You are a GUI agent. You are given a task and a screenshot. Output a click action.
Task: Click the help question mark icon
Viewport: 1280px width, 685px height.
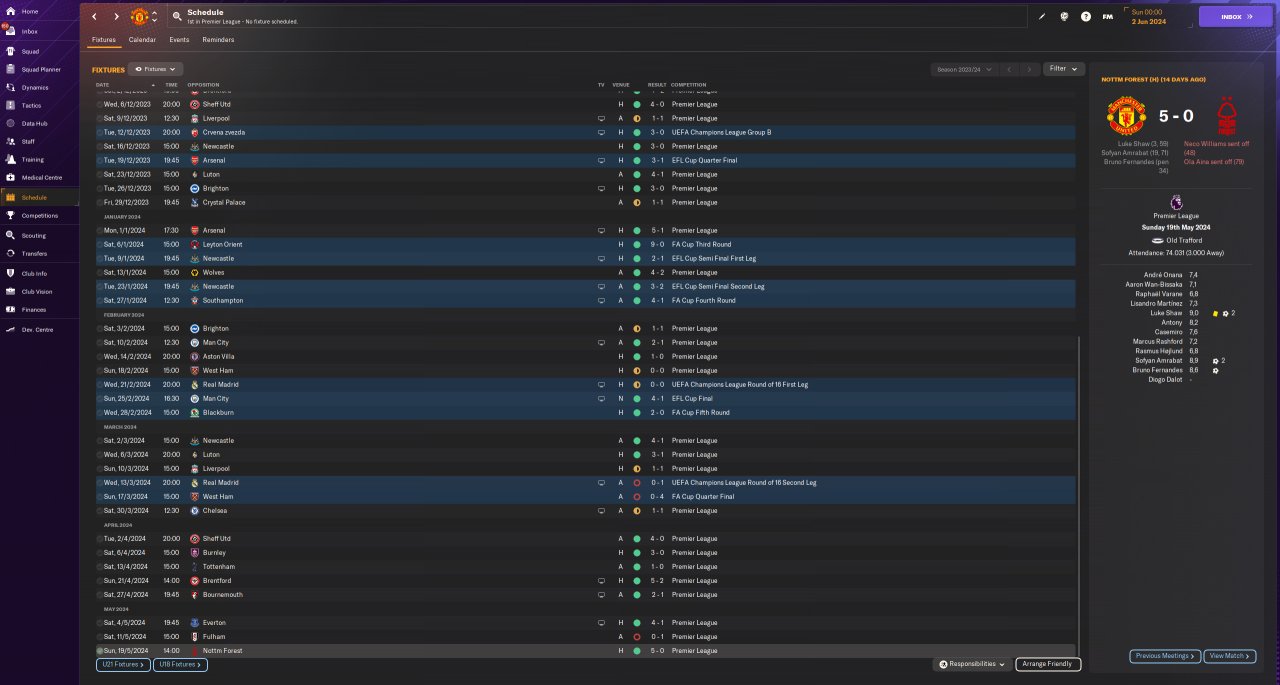pos(1086,16)
